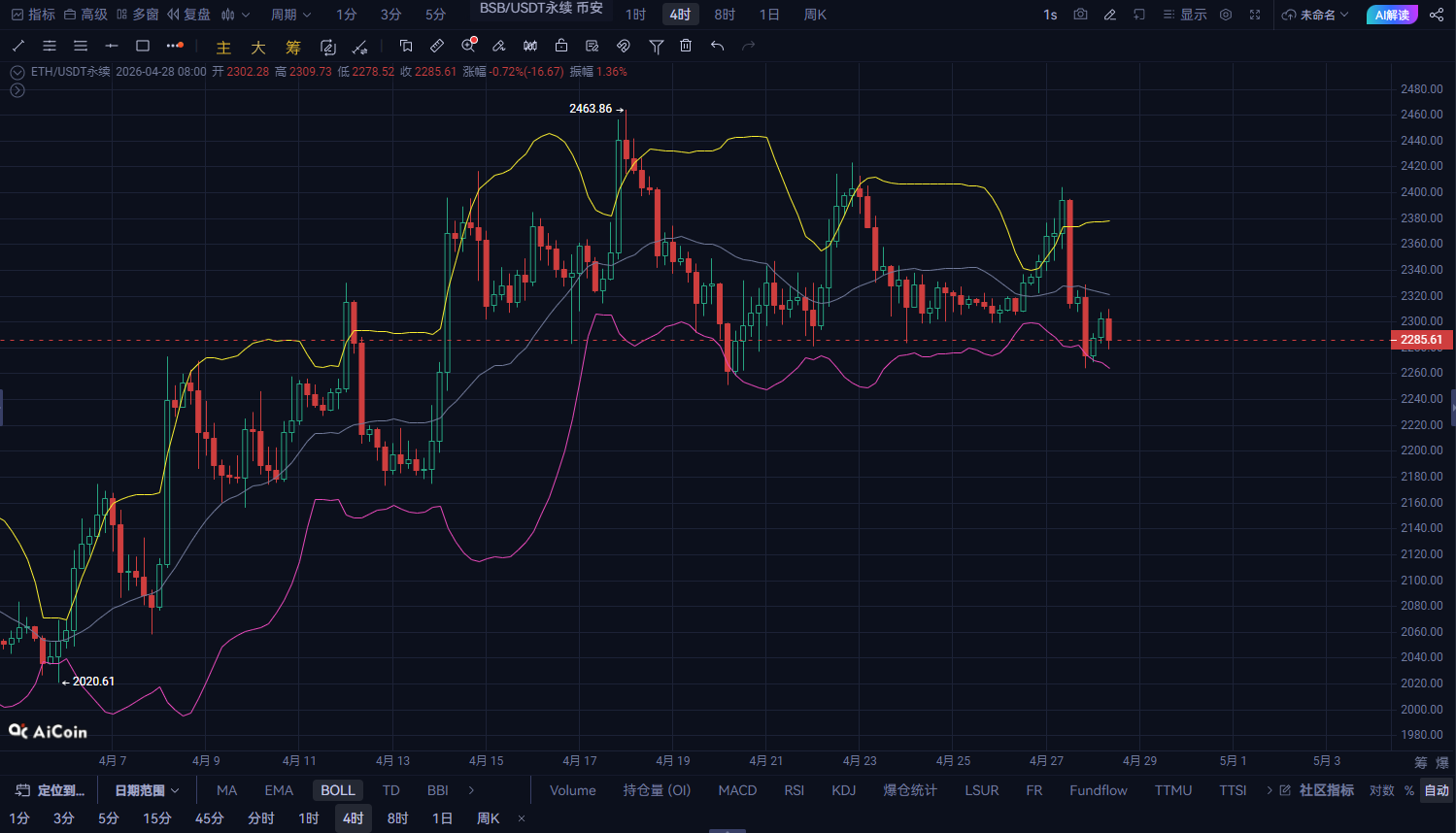Click the AI解读 button
This screenshot has height=833, width=1456.
[1391, 15]
